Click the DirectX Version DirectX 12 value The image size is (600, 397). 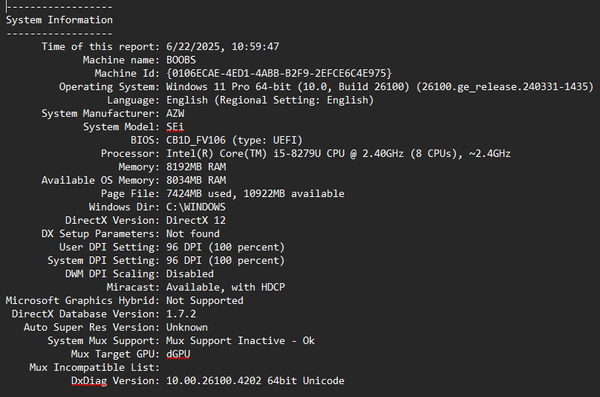[x=196, y=221]
